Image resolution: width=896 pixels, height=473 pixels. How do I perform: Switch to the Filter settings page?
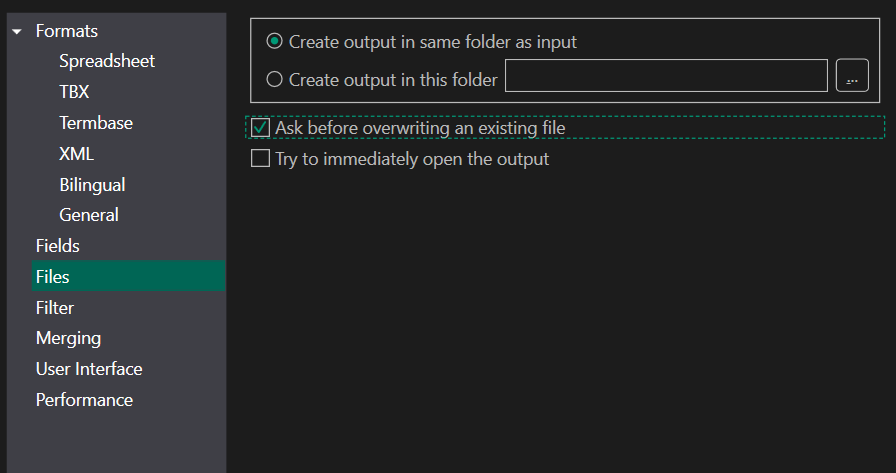[55, 308]
